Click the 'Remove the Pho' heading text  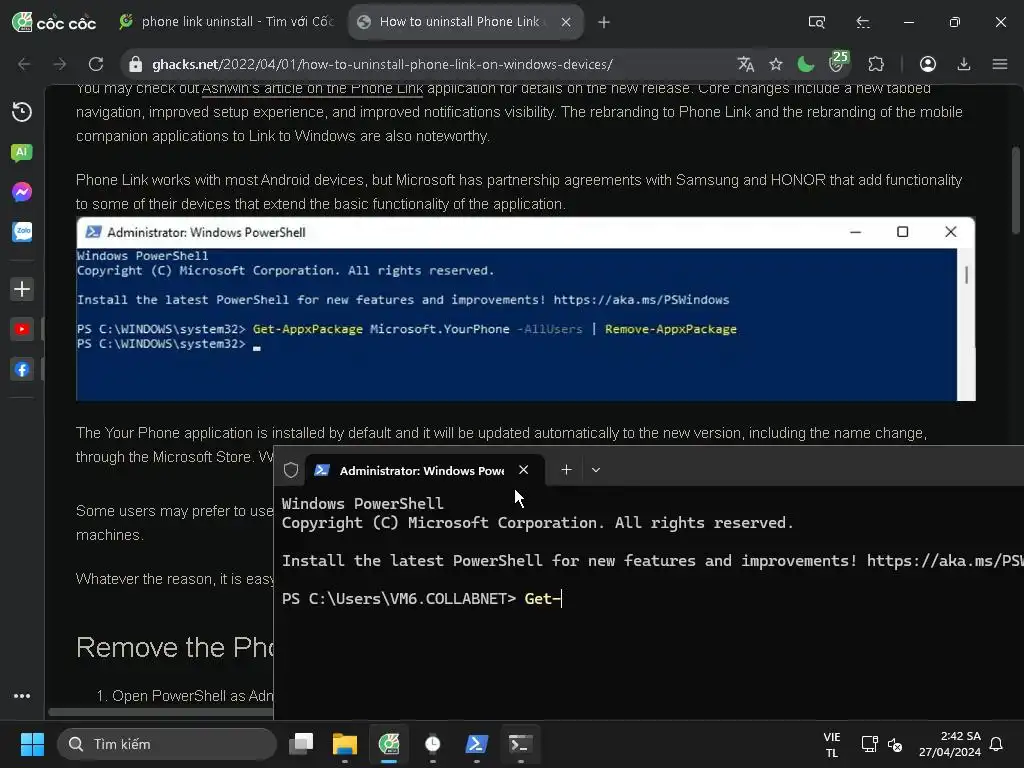point(175,647)
